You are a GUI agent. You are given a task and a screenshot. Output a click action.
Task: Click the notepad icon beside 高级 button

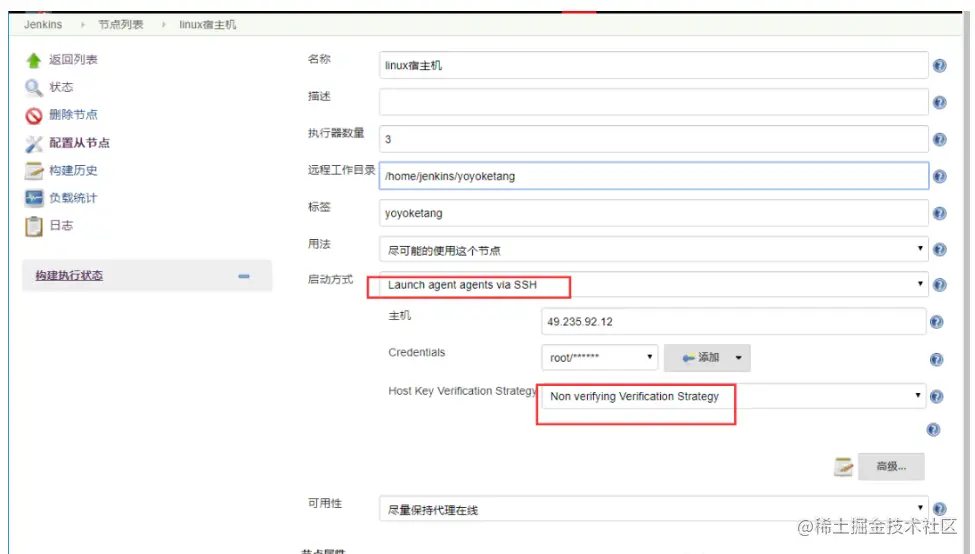point(843,467)
